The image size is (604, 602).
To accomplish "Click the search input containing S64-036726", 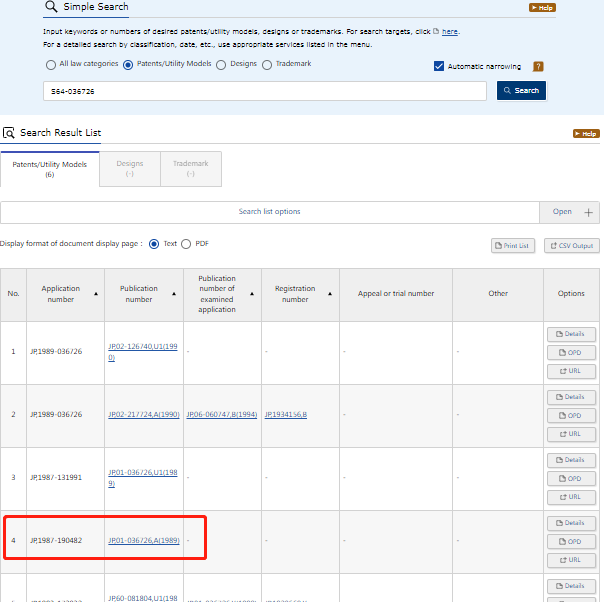I will click(x=265, y=91).
